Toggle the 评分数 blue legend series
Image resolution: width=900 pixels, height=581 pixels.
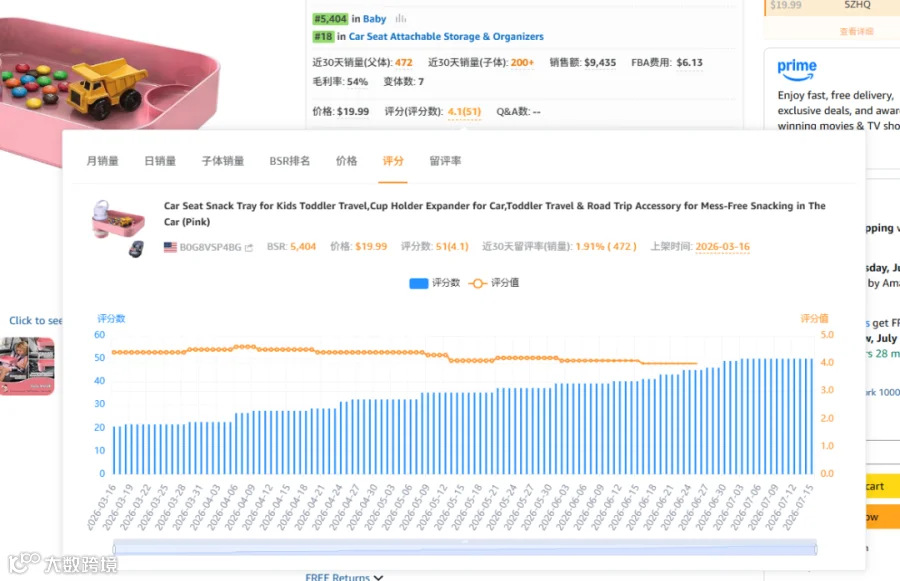point(435,283)
